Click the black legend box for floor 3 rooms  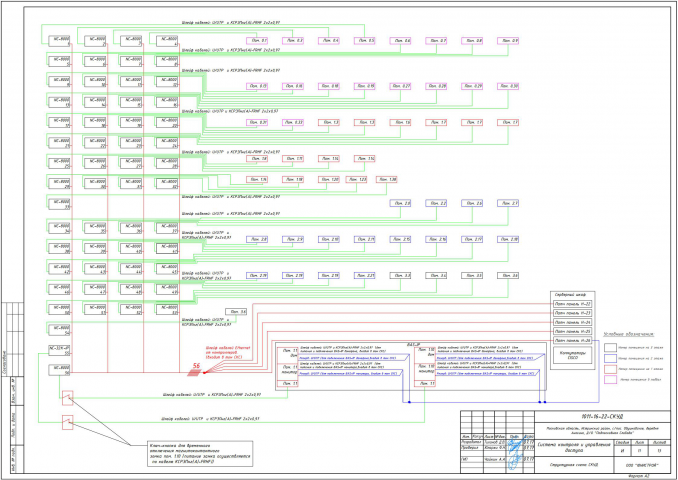(610, 347)
